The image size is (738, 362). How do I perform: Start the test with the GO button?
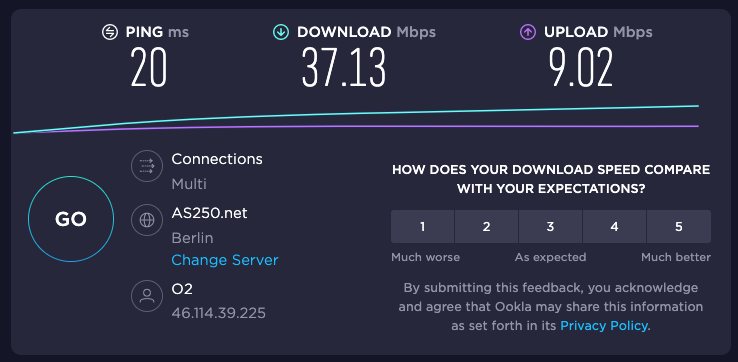(71, 219)
